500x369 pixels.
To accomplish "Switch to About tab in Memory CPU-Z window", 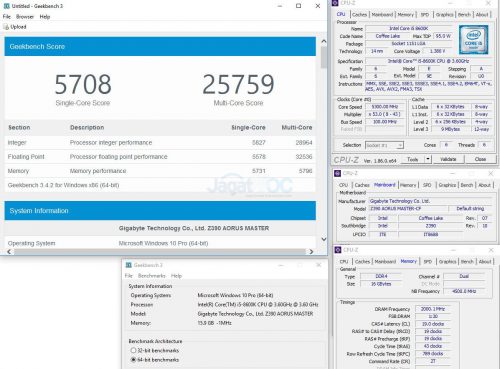I will [x=485, y=262].
